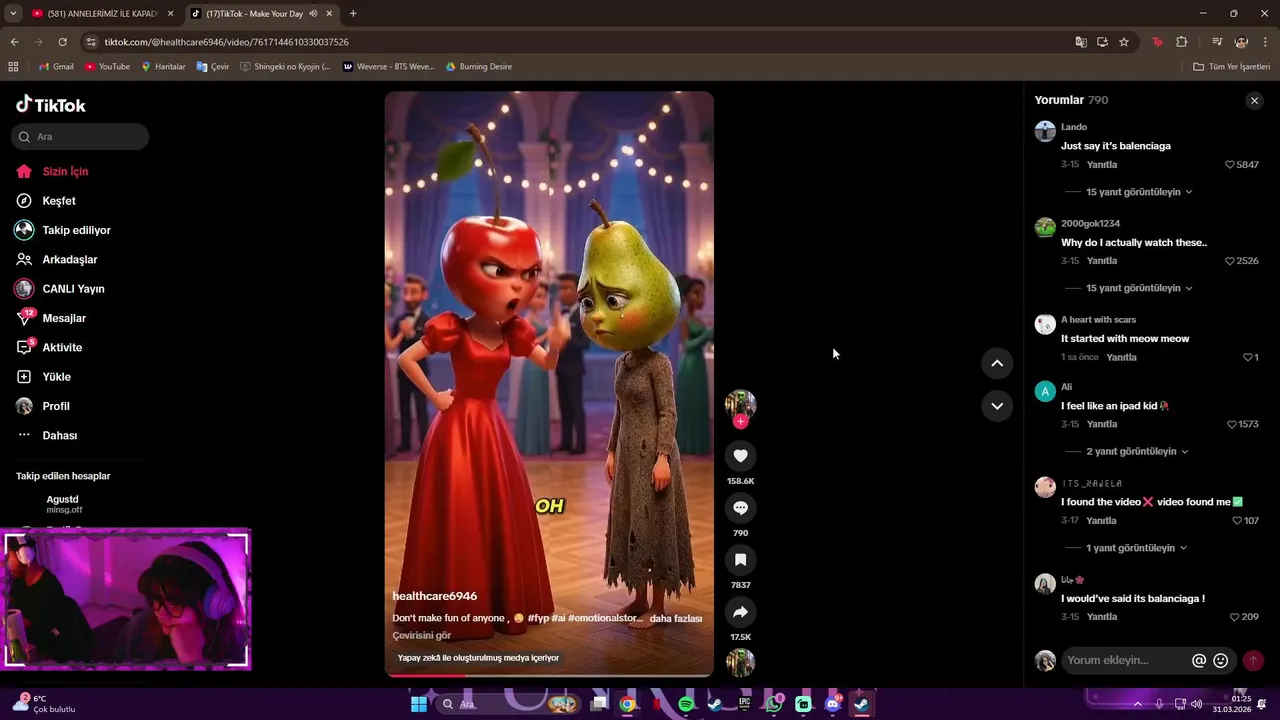1280x720 pixels.
Task: Share the video using the arrow icon
Action: click(x=740, y=612)
